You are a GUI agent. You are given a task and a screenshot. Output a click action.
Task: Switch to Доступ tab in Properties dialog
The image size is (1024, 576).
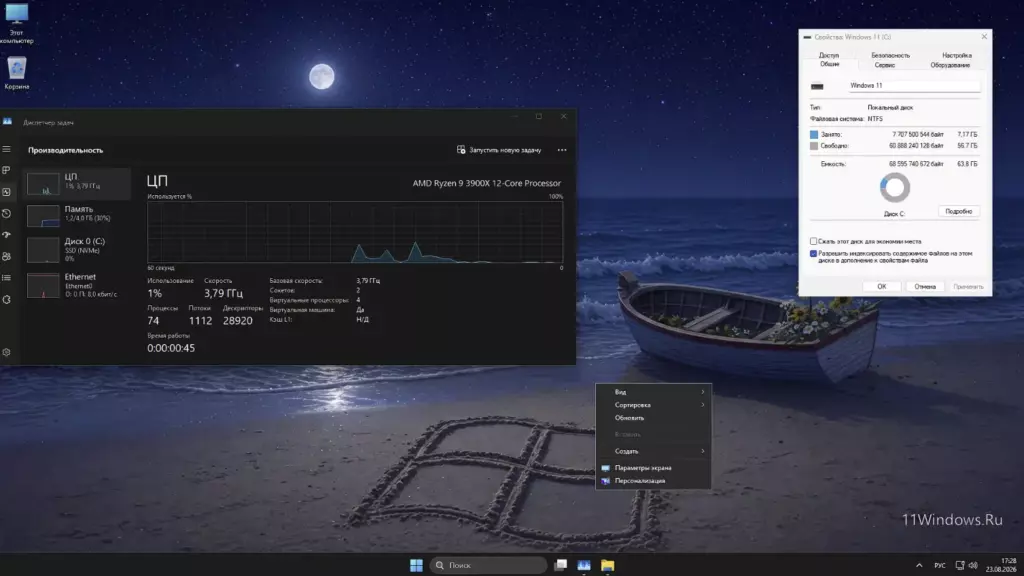pyautogui.click(x=829, y=56)
